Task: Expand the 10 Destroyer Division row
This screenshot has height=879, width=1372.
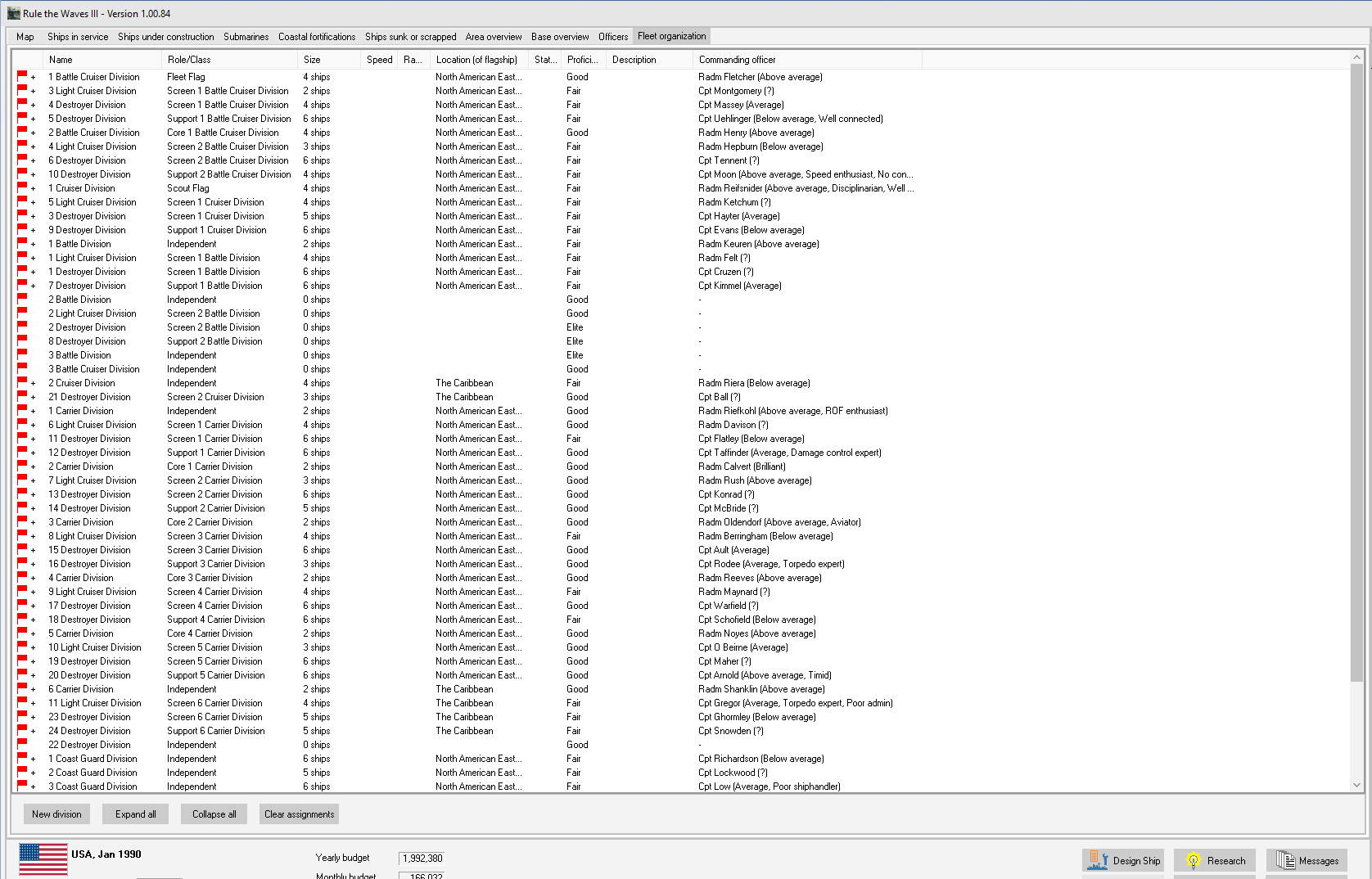Action: click(34, 175)
